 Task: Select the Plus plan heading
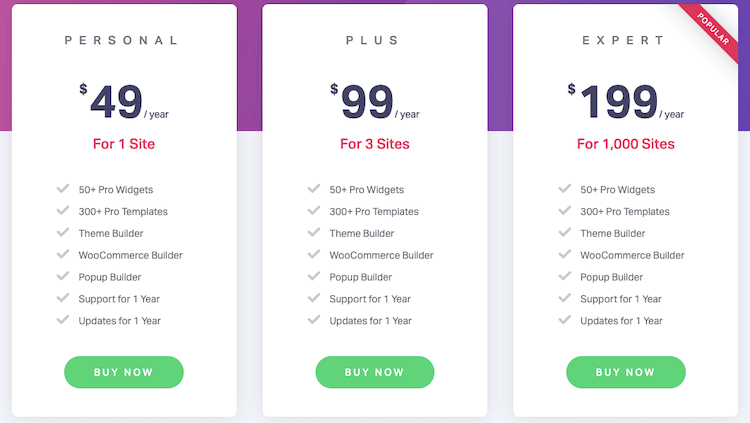[x=373, y=40]
